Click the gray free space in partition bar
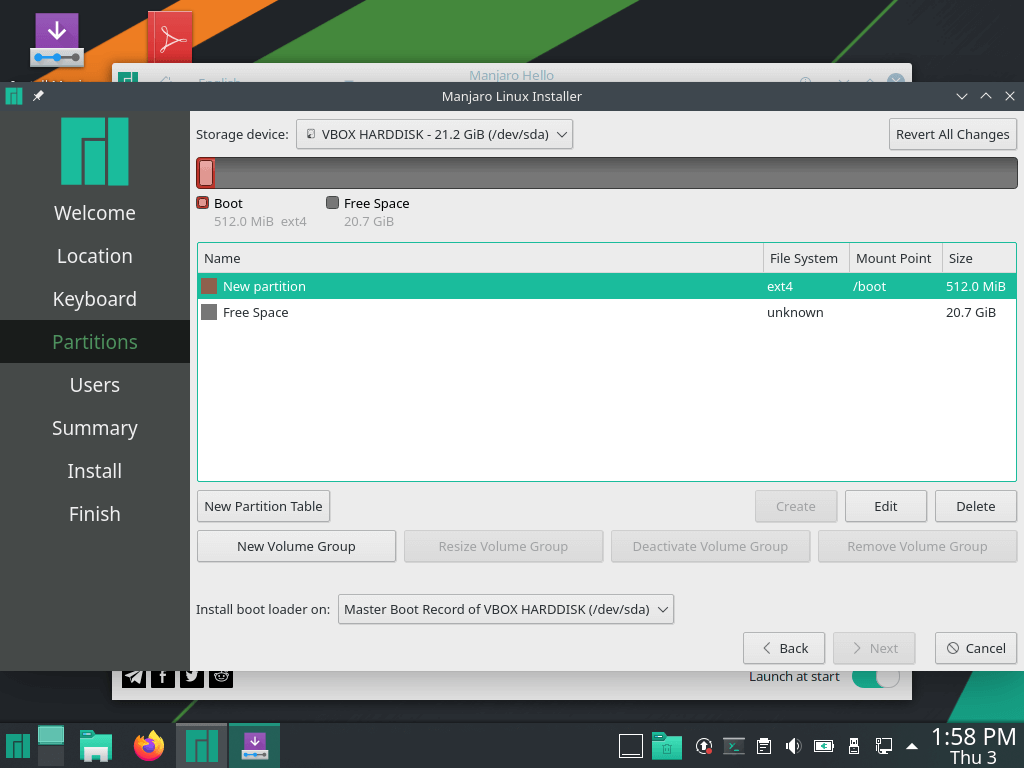Image resolution: width=1024 pixels, height=768 pixels. [616, 173]
